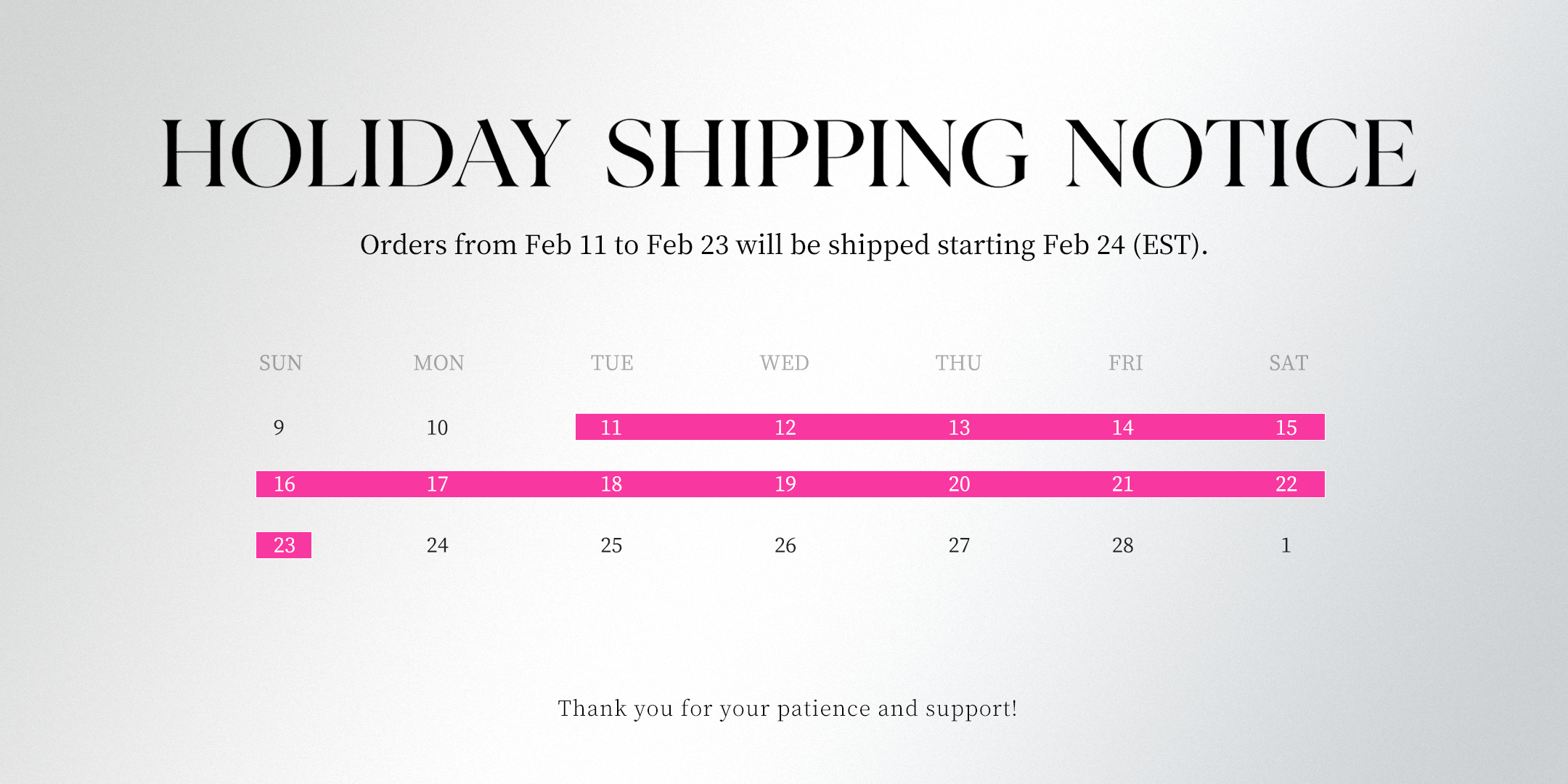Click the SUN column header
The width and height of the screenshot is (1568, 784).
tap(280, 363)
